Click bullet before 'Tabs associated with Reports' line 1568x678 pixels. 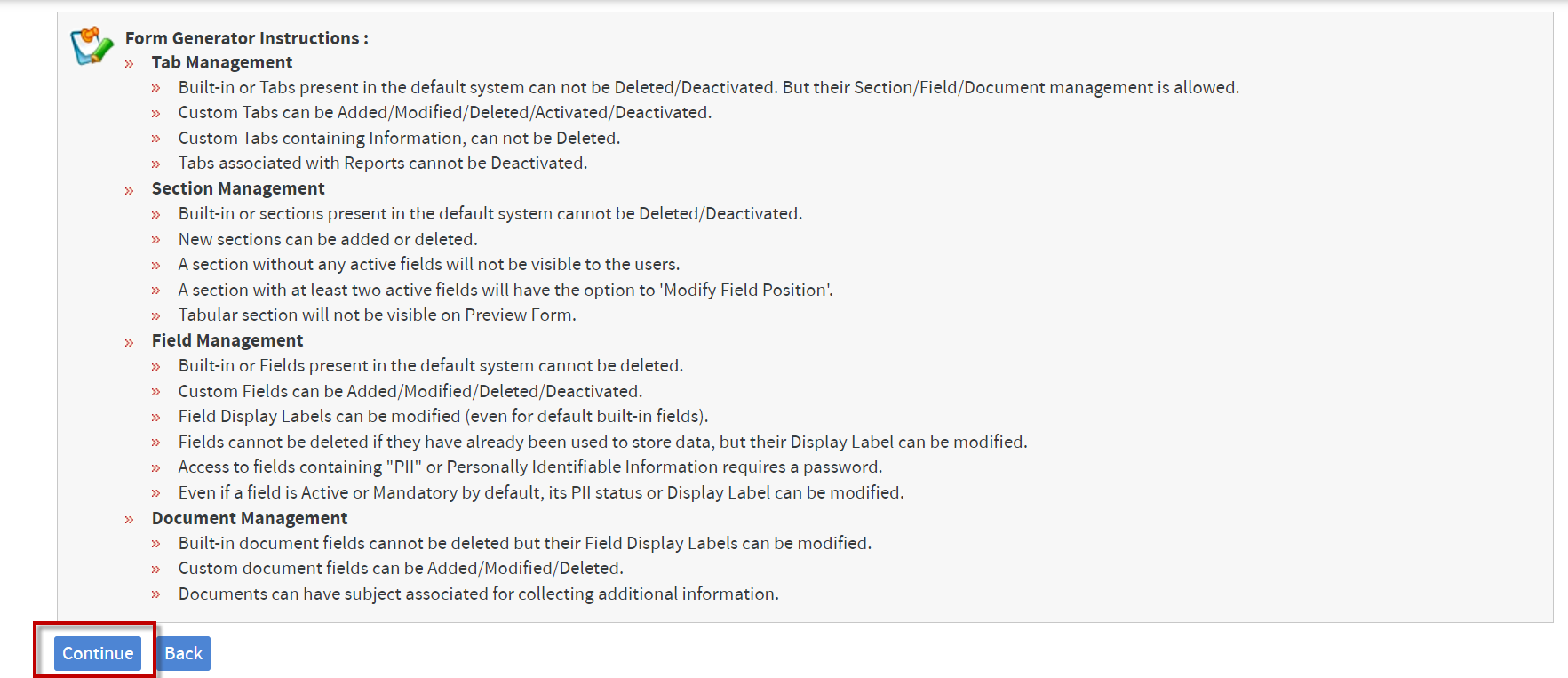click(x=156, y=164)
